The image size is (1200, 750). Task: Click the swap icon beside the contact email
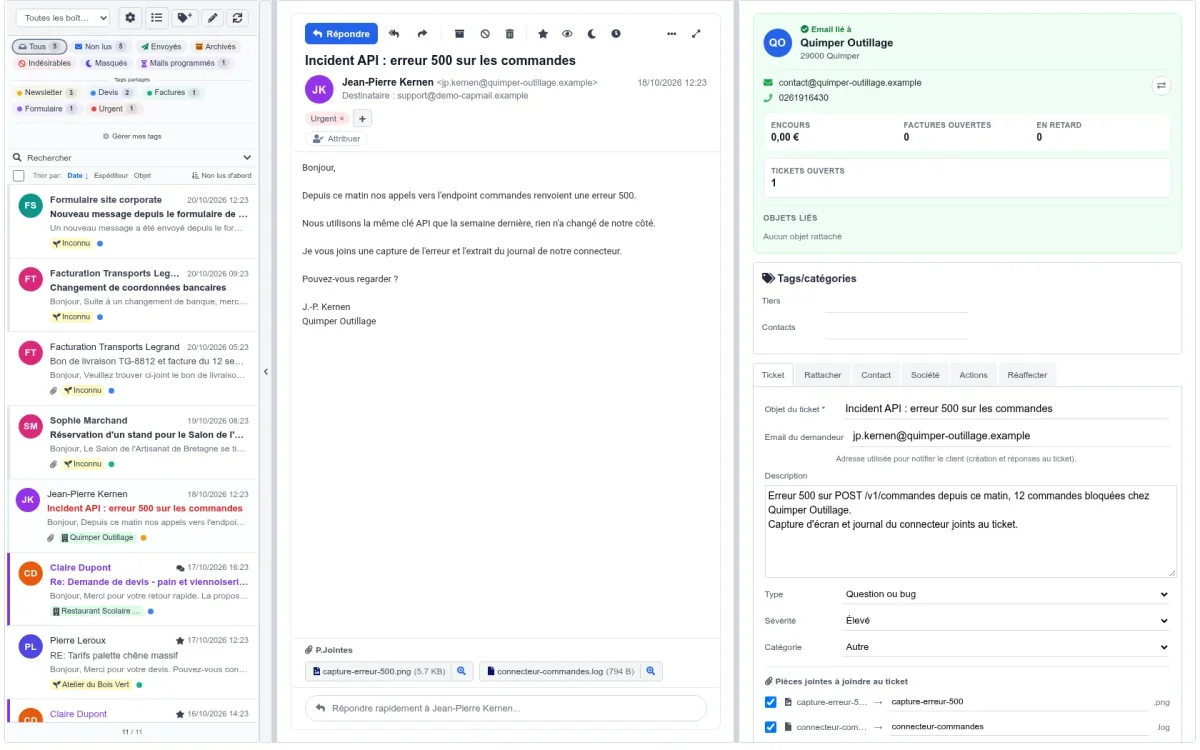tap(1161, 86)
